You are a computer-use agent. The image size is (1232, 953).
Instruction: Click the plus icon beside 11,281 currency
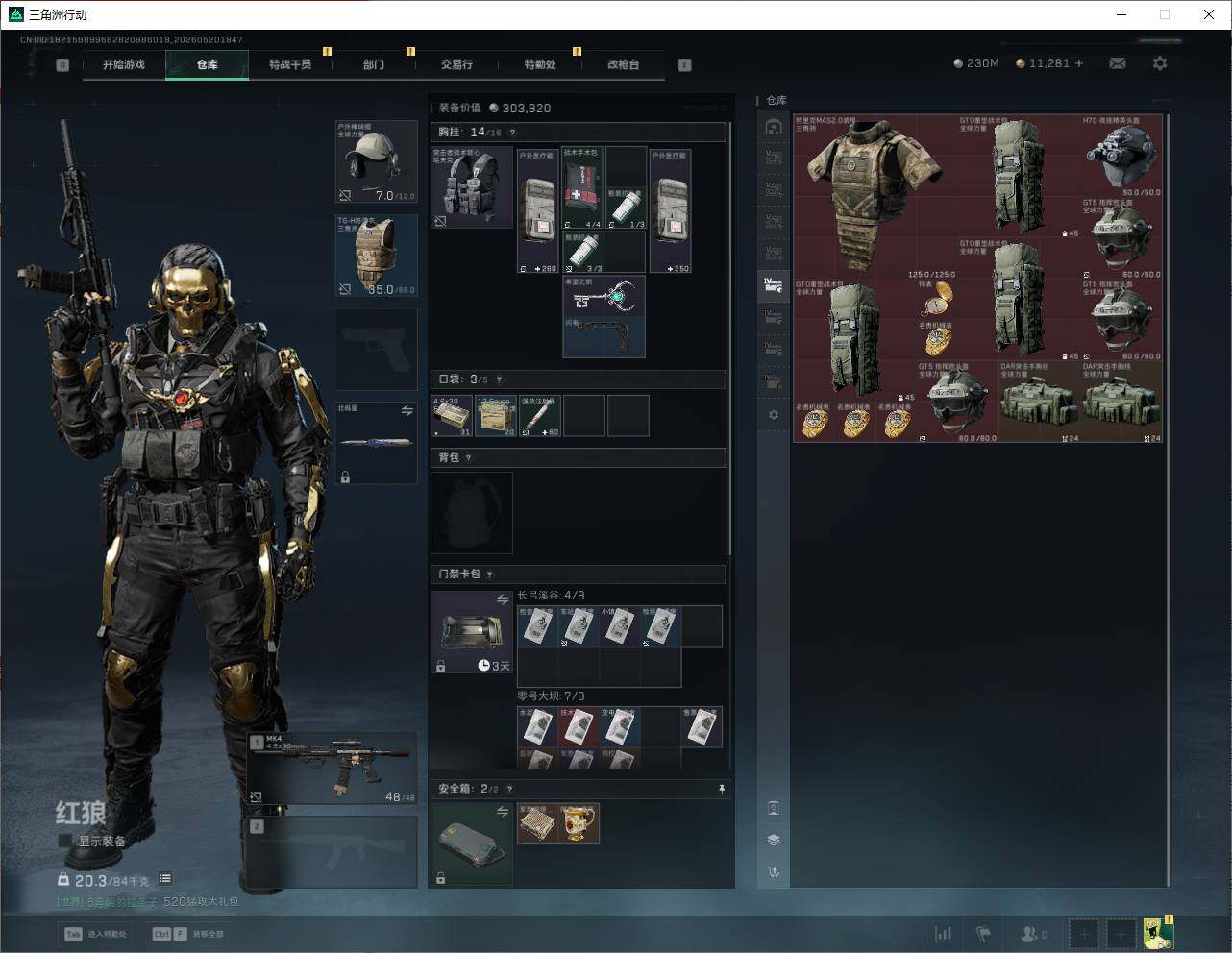1079,63
